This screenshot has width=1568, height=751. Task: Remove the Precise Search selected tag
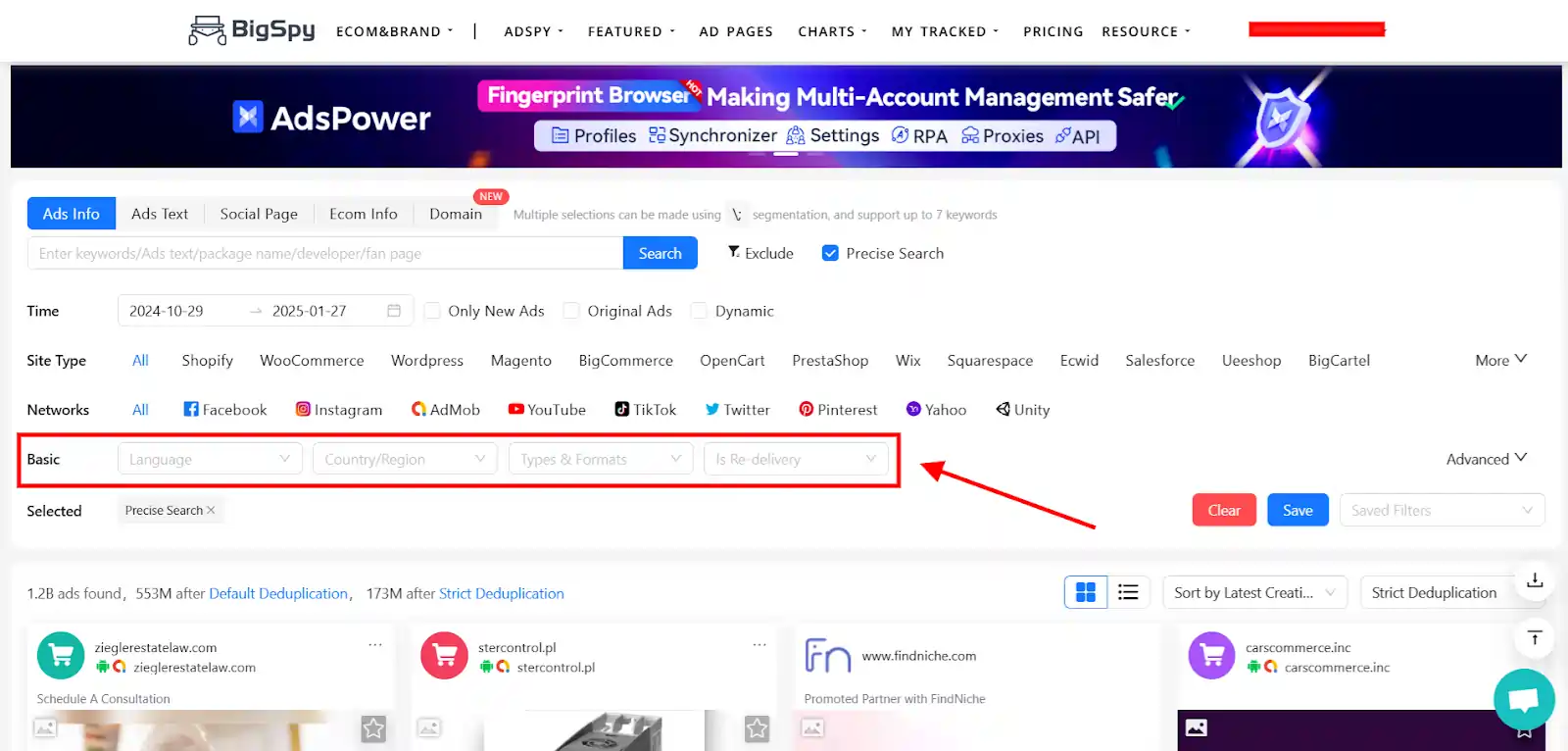coord(211,511)
